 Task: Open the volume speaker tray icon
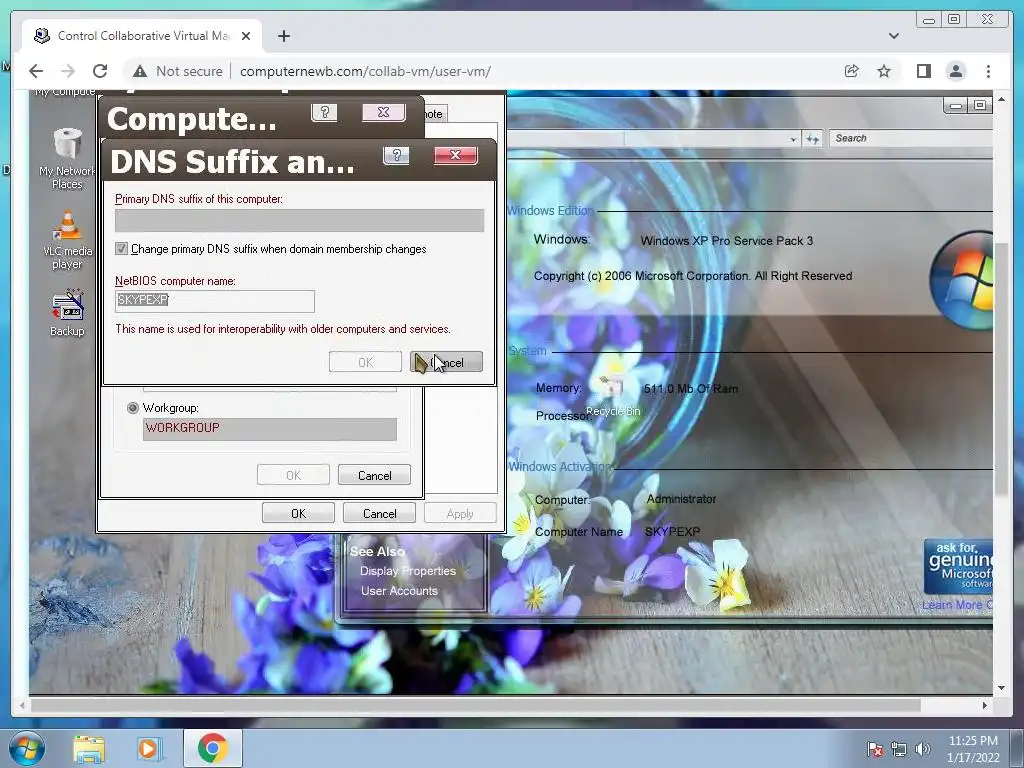coord(922,749)
